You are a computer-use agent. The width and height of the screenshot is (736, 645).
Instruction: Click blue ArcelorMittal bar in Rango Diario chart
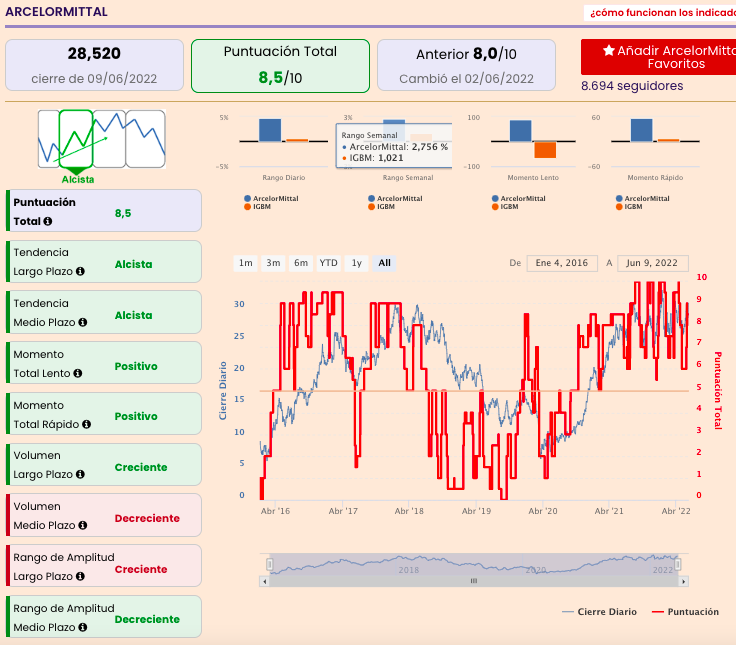coord(270,130)
